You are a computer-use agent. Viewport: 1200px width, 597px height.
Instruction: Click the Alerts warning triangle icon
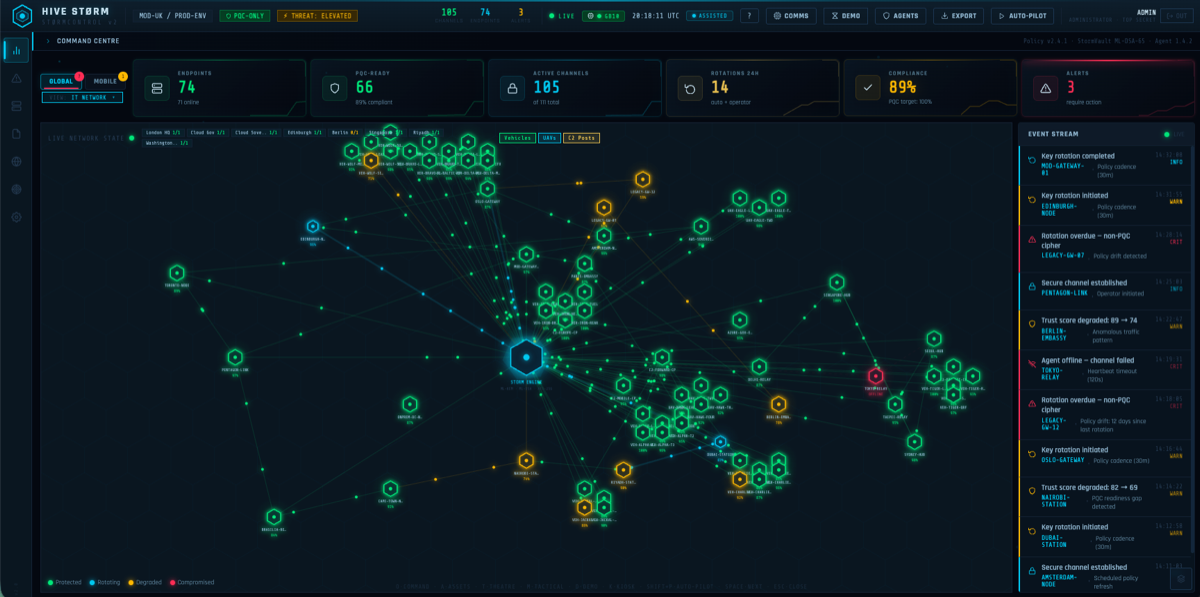click(1045, 89)
